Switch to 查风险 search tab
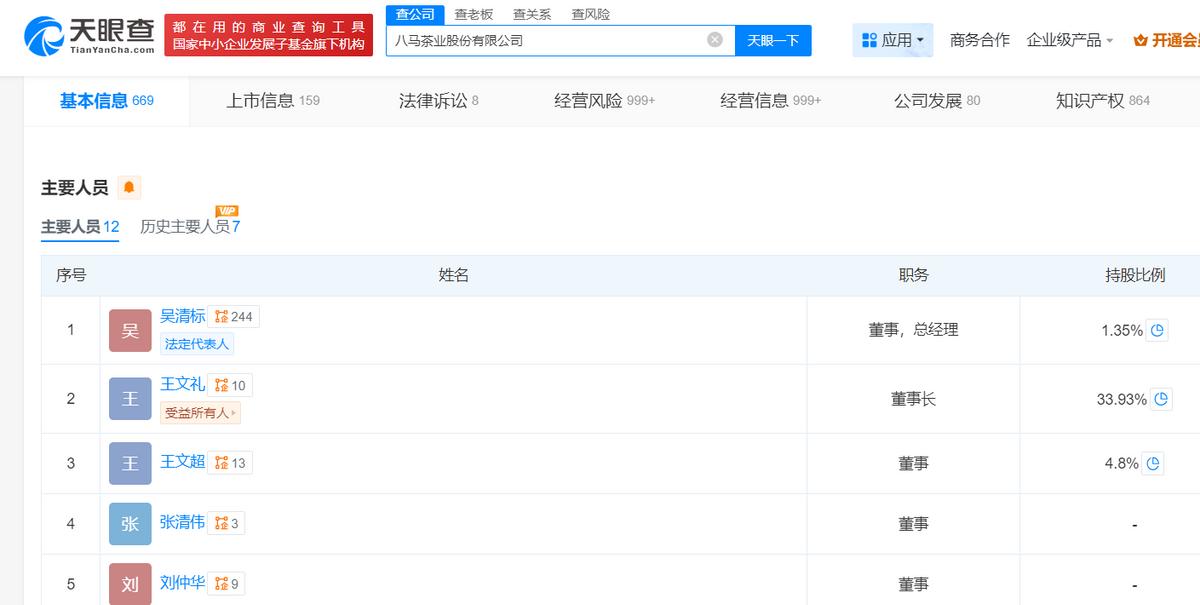The width and height of the screenshot is (1200, 605). click(x=591, y=14)
